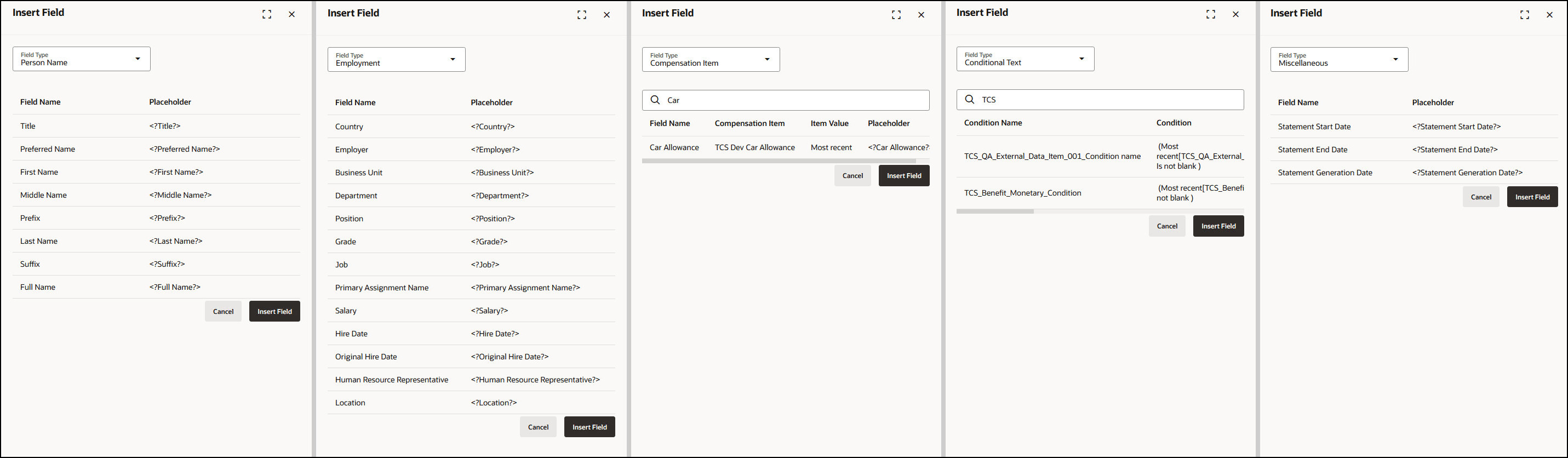Cancel the Miscellaneous Insert Field dialog
The height and width of the screenshot is (458, 1568).
(x=1481, y=197)
